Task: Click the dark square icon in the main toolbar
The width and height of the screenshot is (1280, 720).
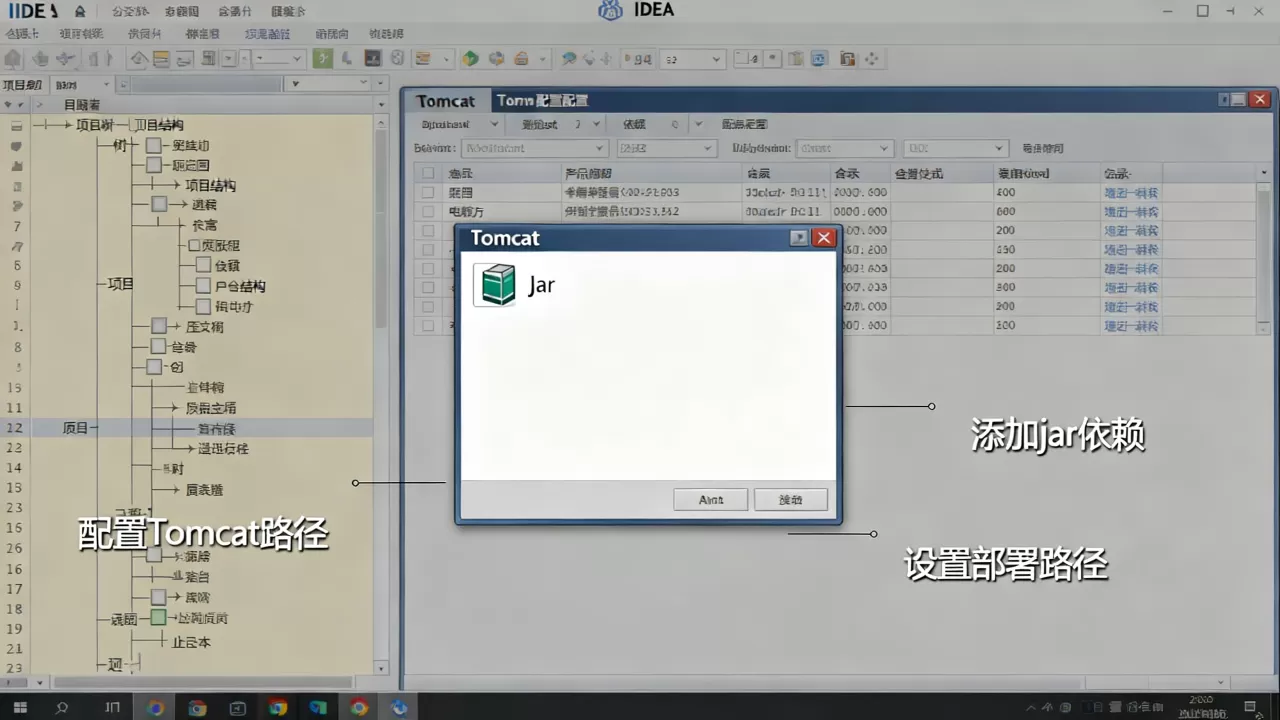Action: point(372,59)
